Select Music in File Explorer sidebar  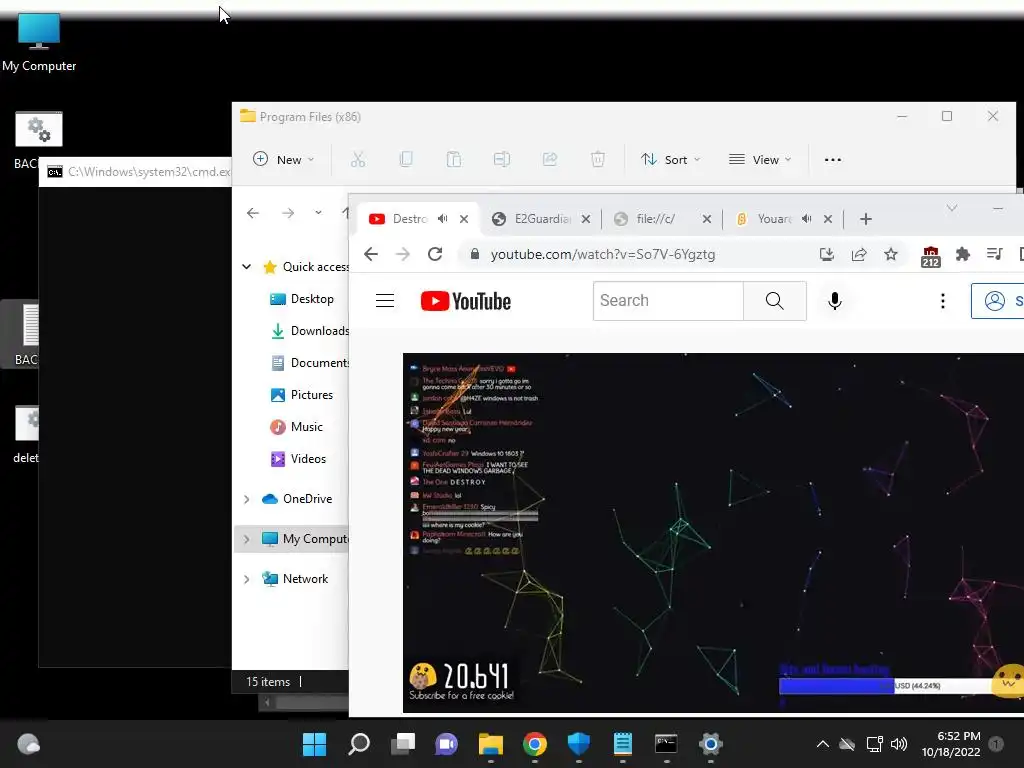click(x=296, y=427)
